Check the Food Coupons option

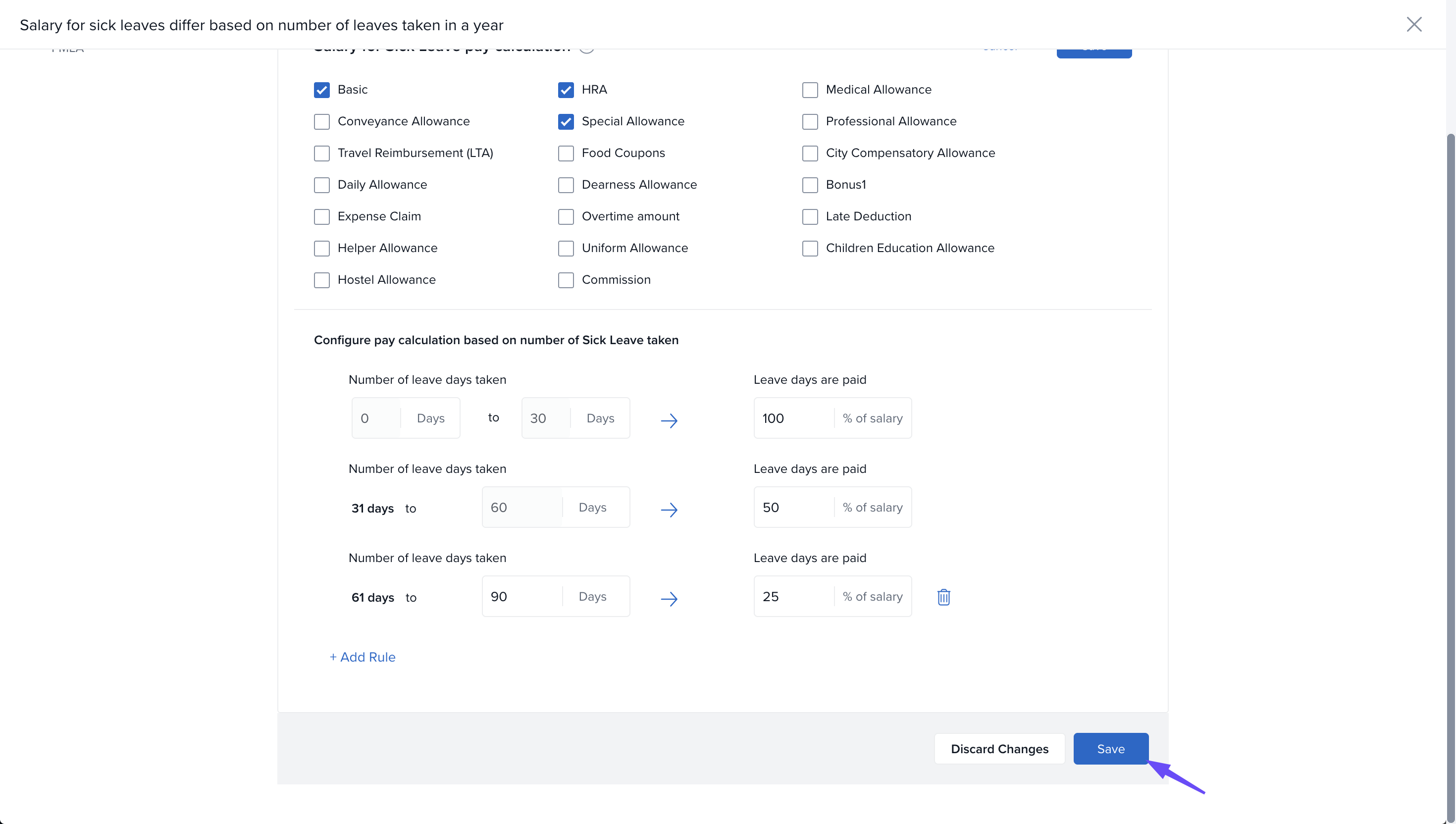(565, 154)
